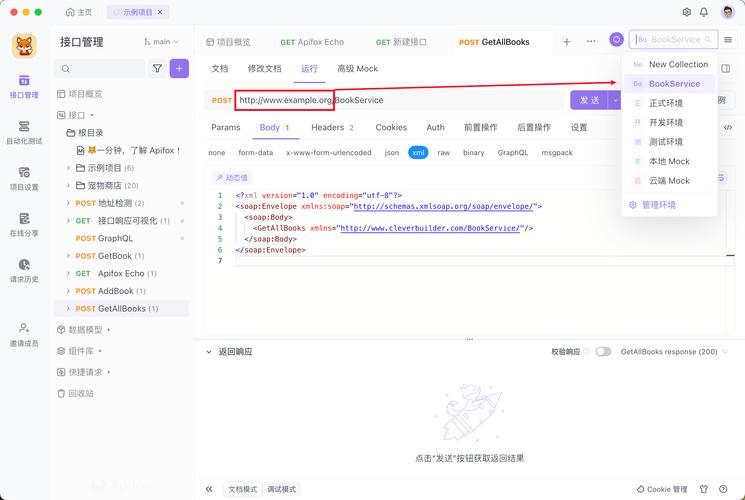Screen dimensions: 745x500
Task: Select the json body type
Action: [391, 153]
